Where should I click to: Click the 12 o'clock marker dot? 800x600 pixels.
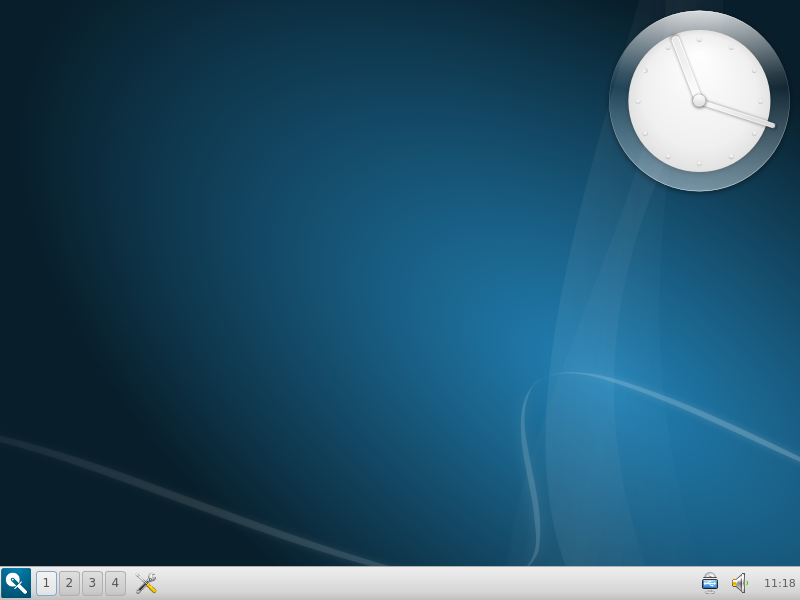(699, 40)
